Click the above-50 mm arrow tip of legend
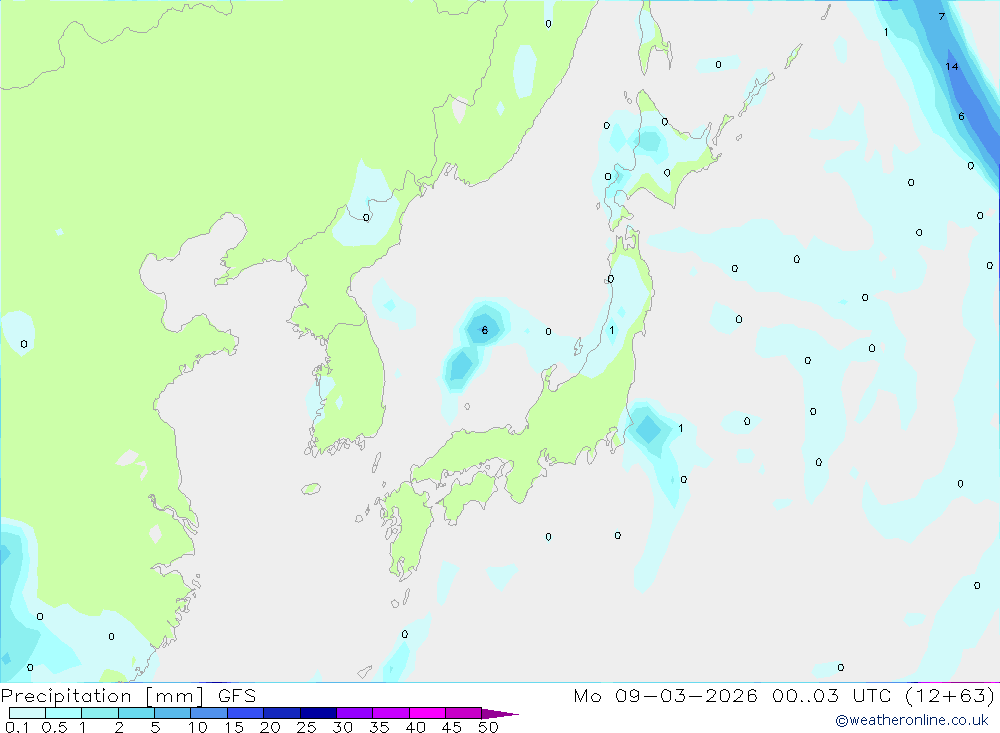 pyautogui.click(x=500, y=713)
